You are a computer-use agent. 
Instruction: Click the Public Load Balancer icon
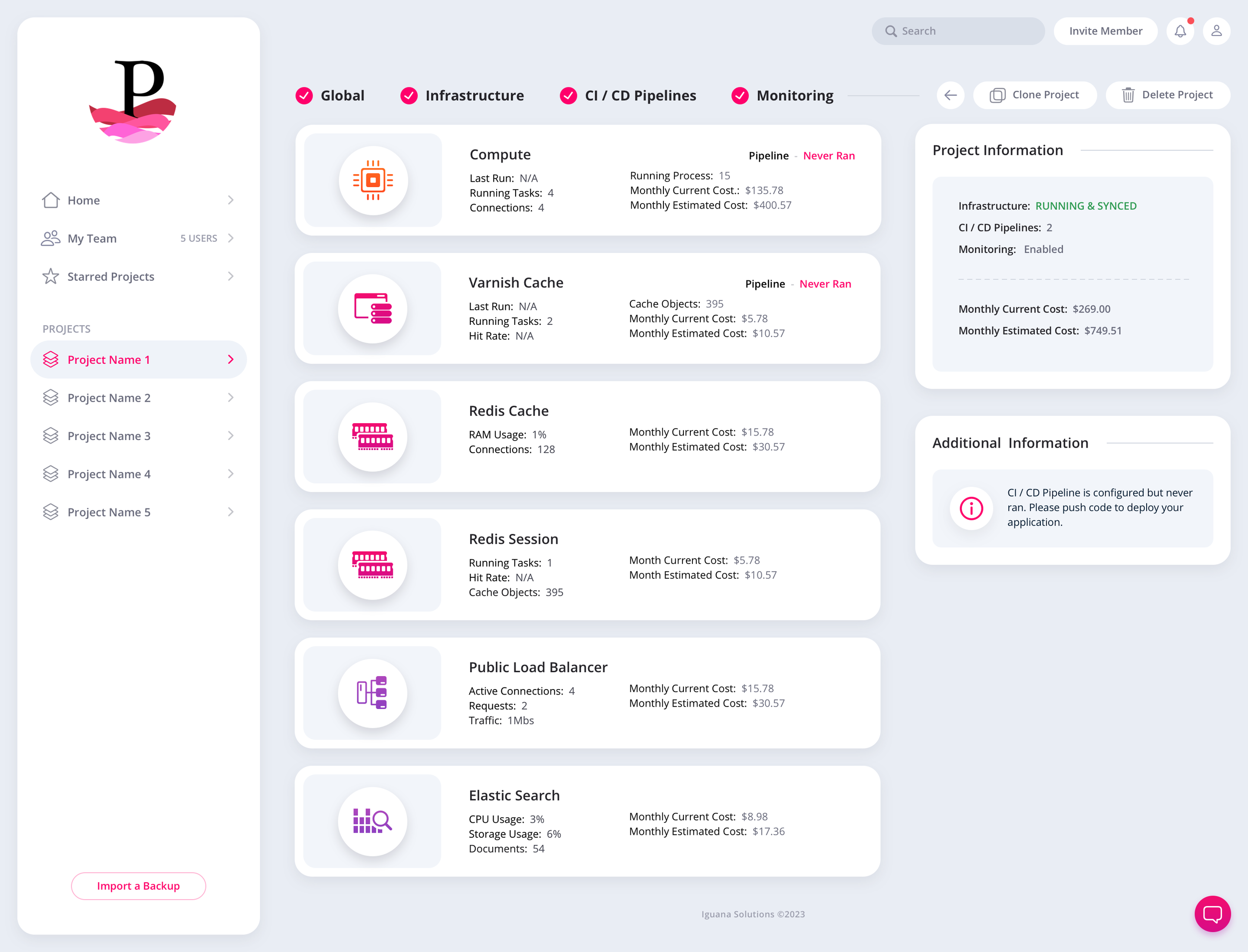(372, 693)
